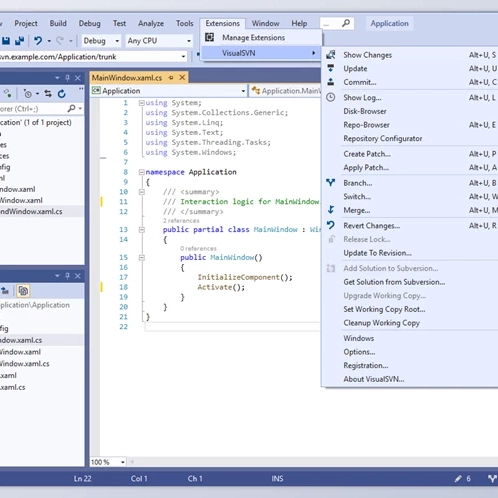Click the Sync with Active Document arrows icon
The image size is (498, 498).
(48, 94)
